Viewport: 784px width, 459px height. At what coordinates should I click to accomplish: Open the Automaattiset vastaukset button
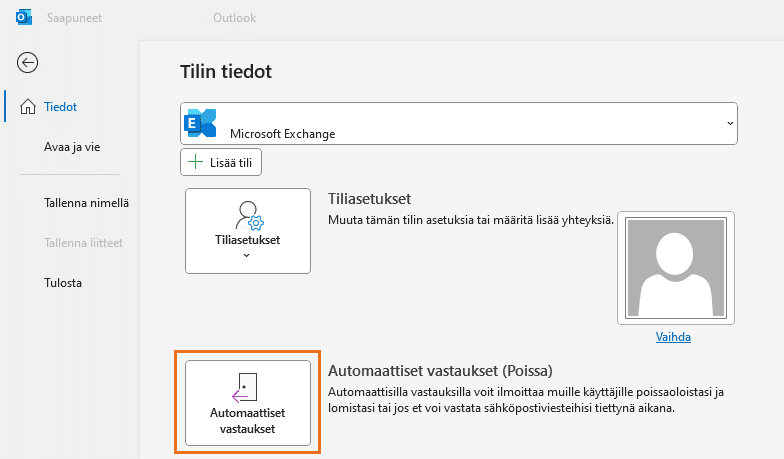(247, 403)
